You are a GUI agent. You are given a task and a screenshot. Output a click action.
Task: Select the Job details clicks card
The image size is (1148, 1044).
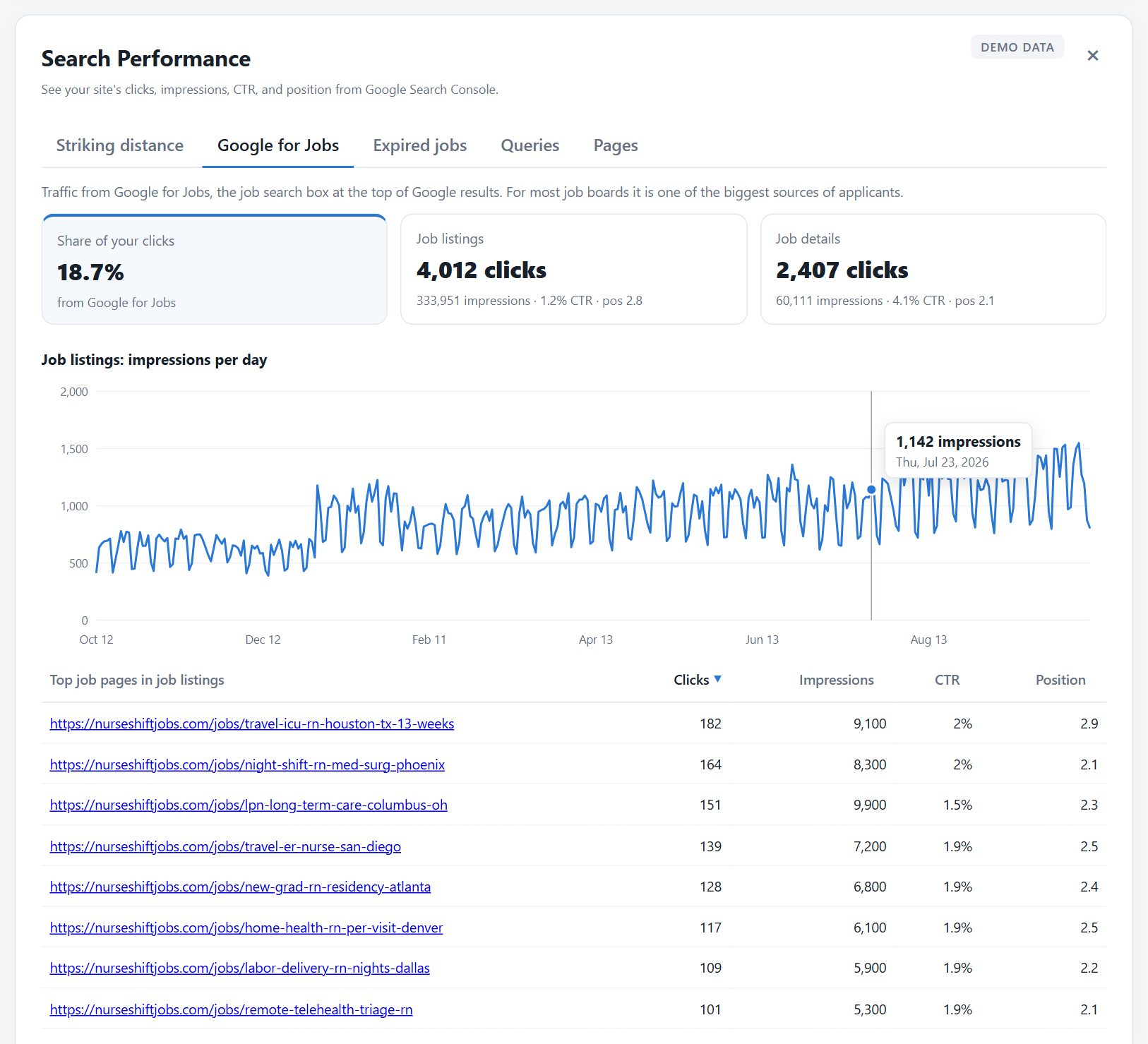tap(933, 270)
